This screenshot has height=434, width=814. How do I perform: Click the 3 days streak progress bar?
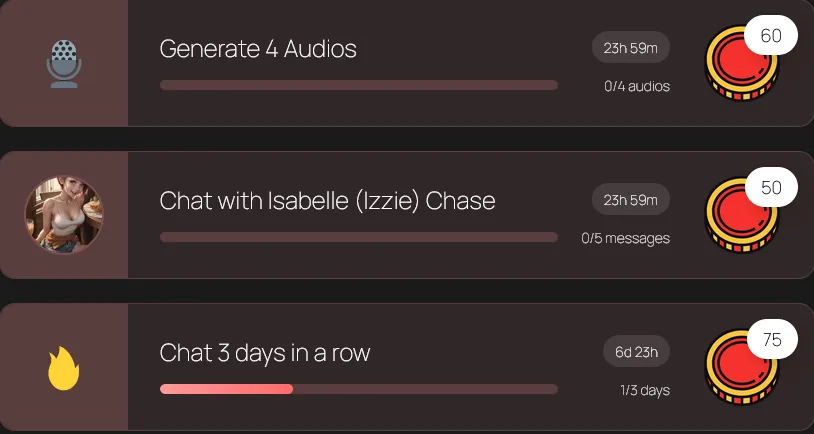point(358,389)
